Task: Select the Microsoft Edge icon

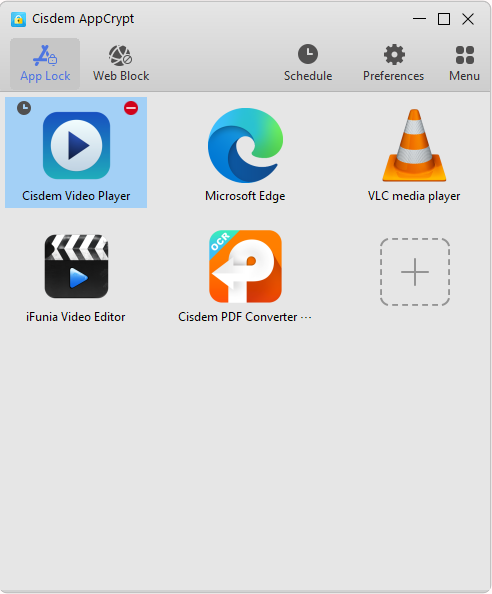Action: point(245,145)
